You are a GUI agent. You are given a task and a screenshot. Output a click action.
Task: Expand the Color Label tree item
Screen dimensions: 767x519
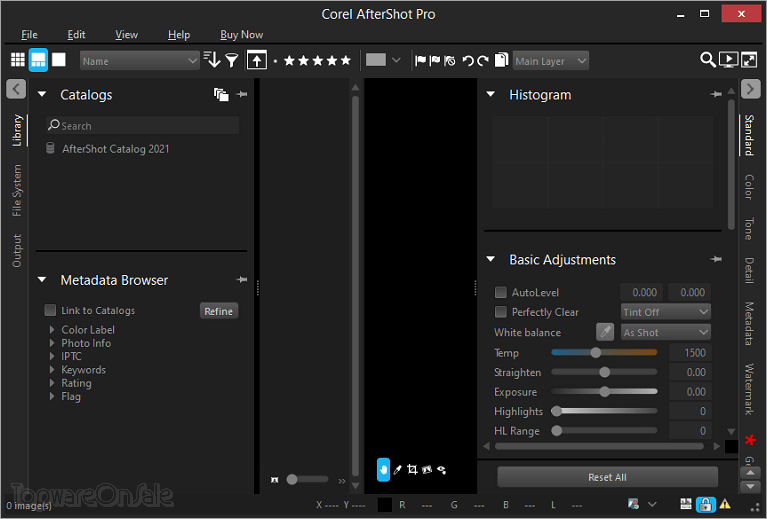(52, 330)
